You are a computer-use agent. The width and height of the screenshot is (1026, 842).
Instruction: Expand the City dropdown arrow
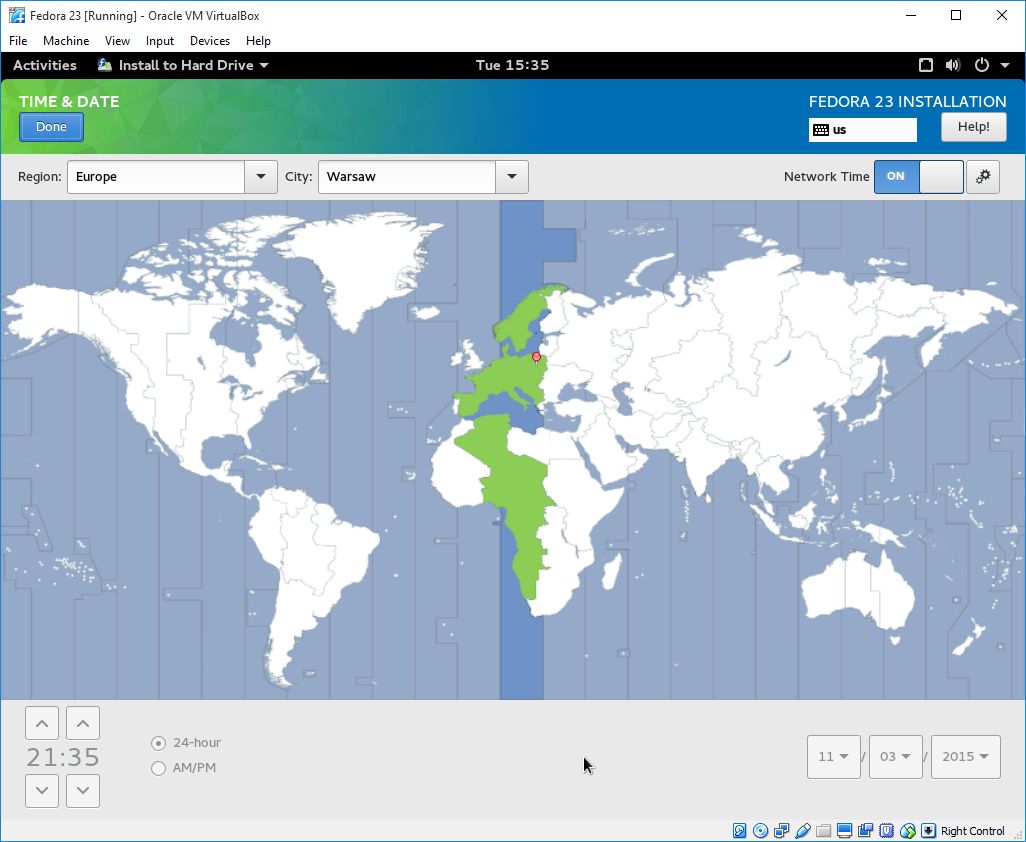click(512, 177)
